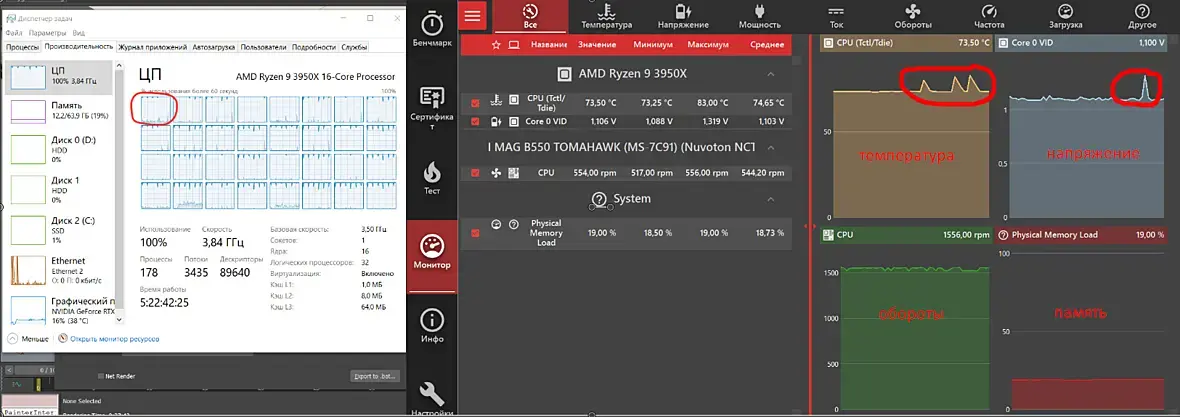The width and height of the screenshot is (1180, 417).
Task: Select Диск 0 (D:) in performance list
Action: click(x=60, y=149)
